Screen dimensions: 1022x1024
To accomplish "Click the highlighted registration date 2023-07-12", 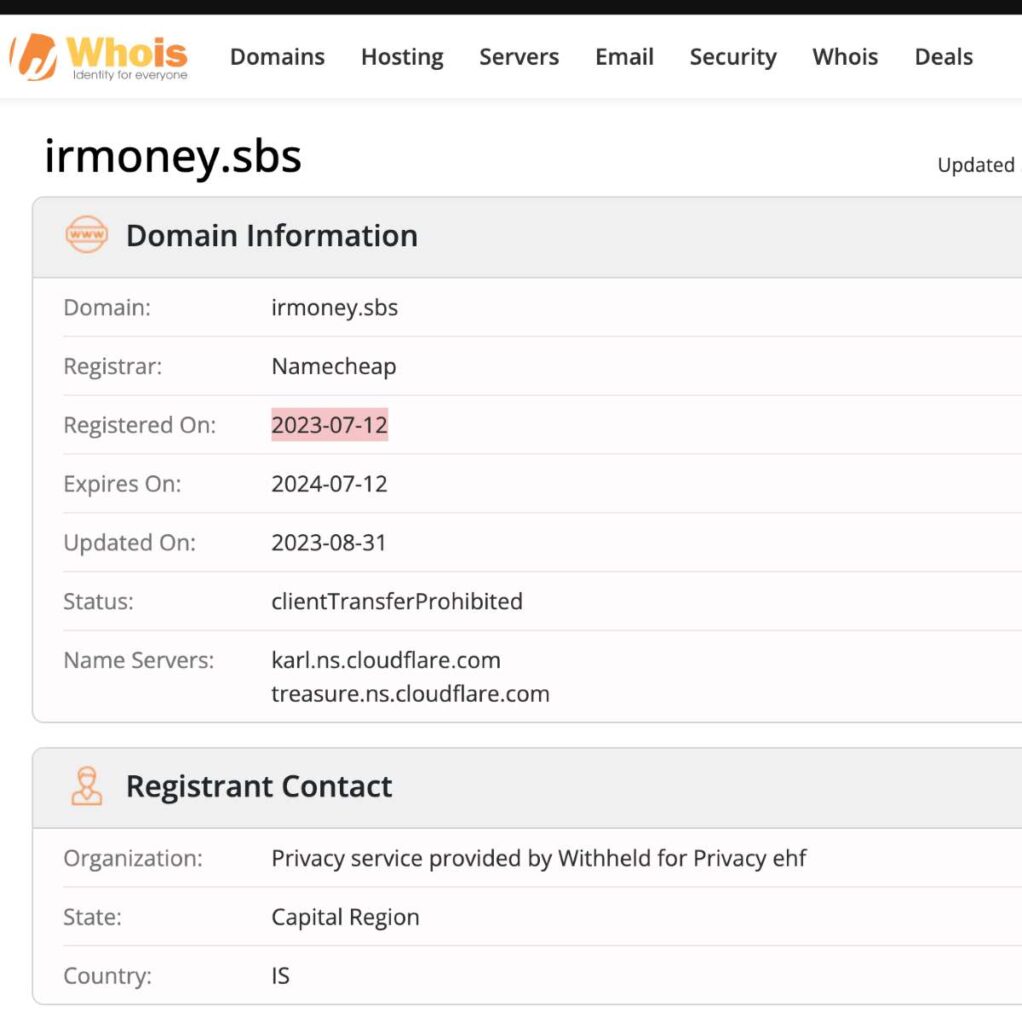I will pyautogui.click(x=330, y=425).
